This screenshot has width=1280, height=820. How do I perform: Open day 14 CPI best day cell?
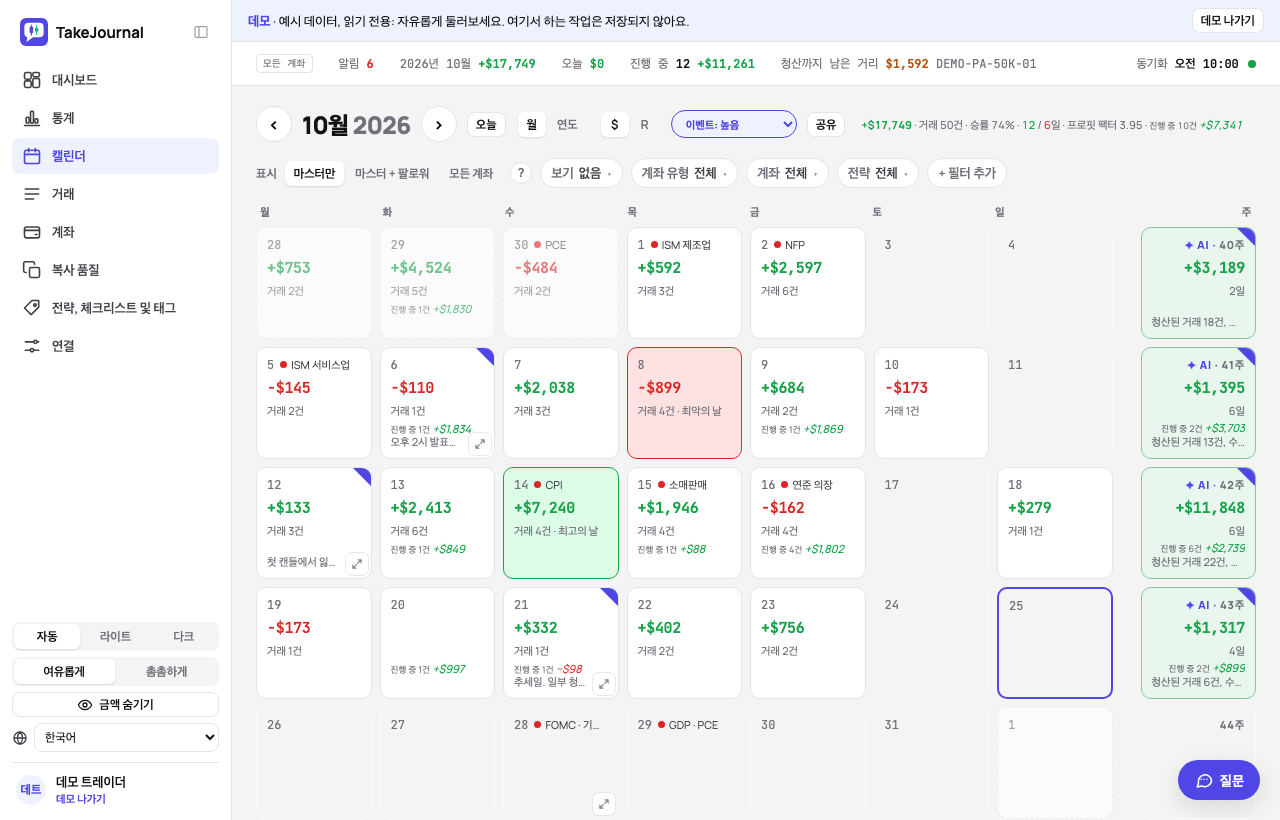point(561,523)
